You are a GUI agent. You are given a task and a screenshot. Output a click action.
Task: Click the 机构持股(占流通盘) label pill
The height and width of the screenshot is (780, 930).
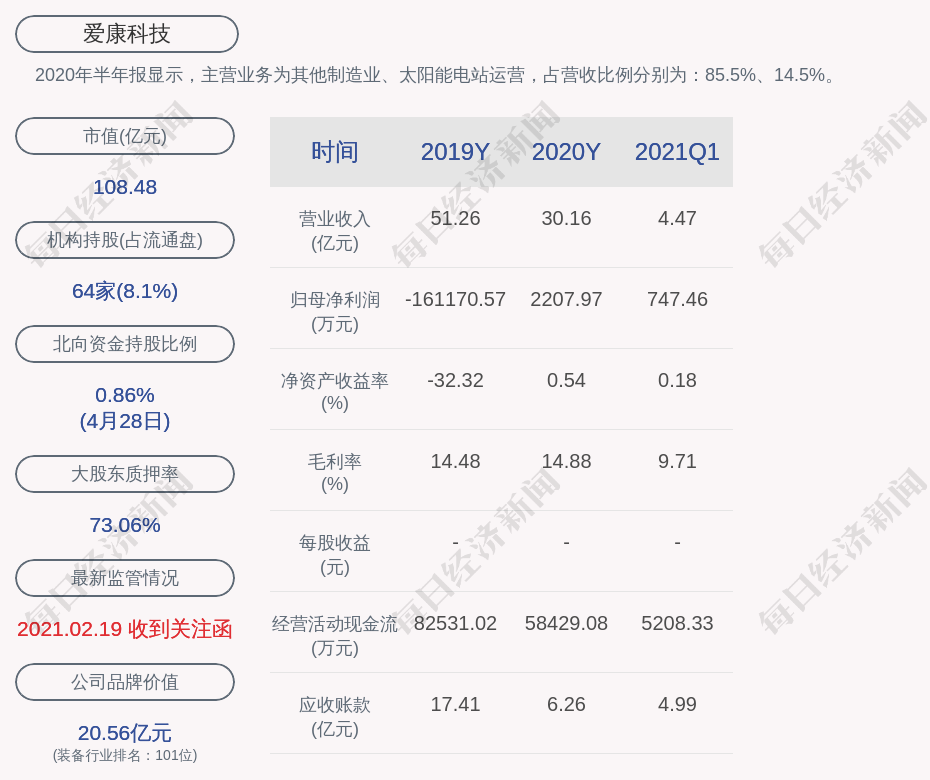click(x=125, y=240)
